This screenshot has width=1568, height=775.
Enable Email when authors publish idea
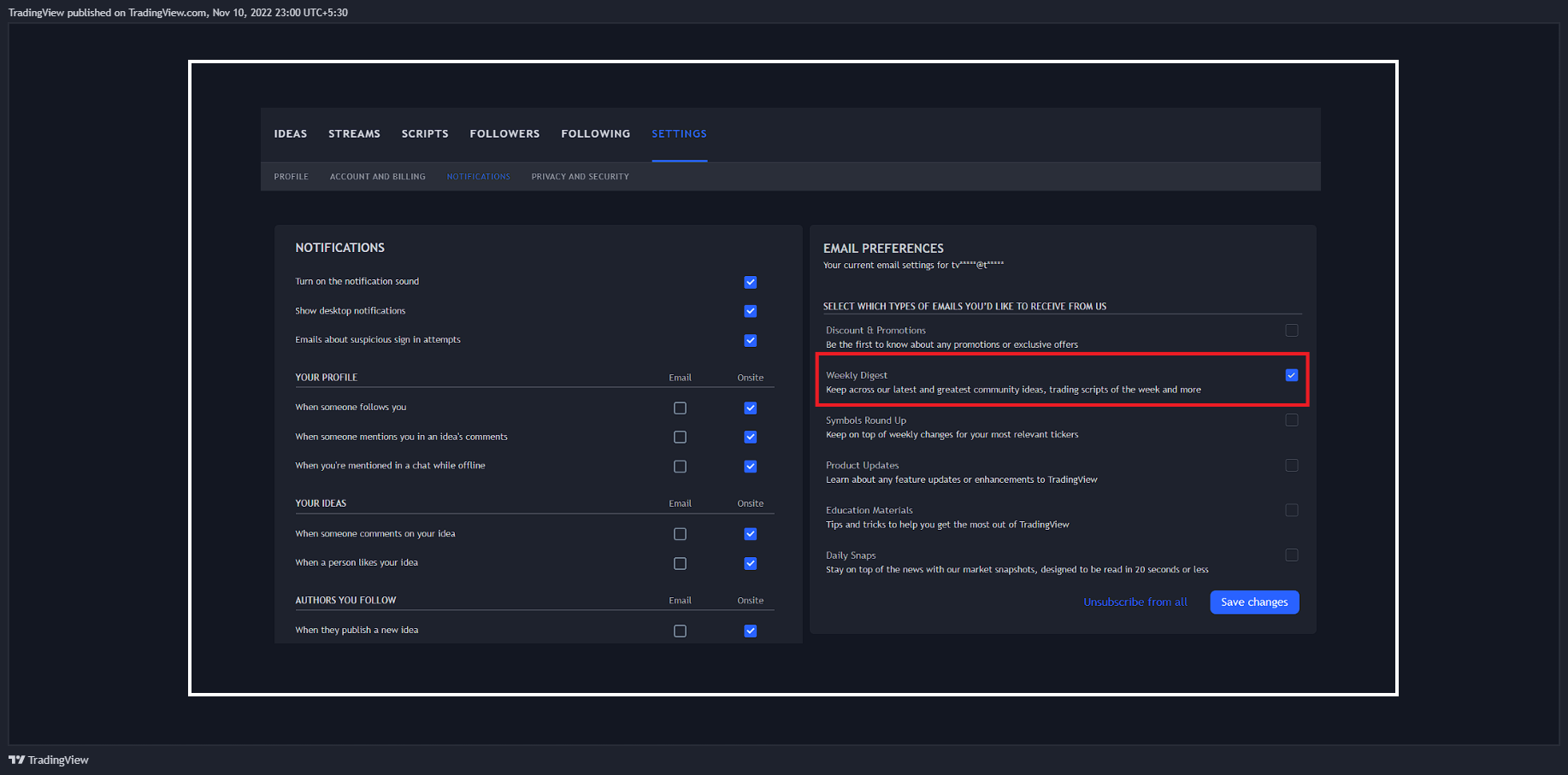pos(680,631)
